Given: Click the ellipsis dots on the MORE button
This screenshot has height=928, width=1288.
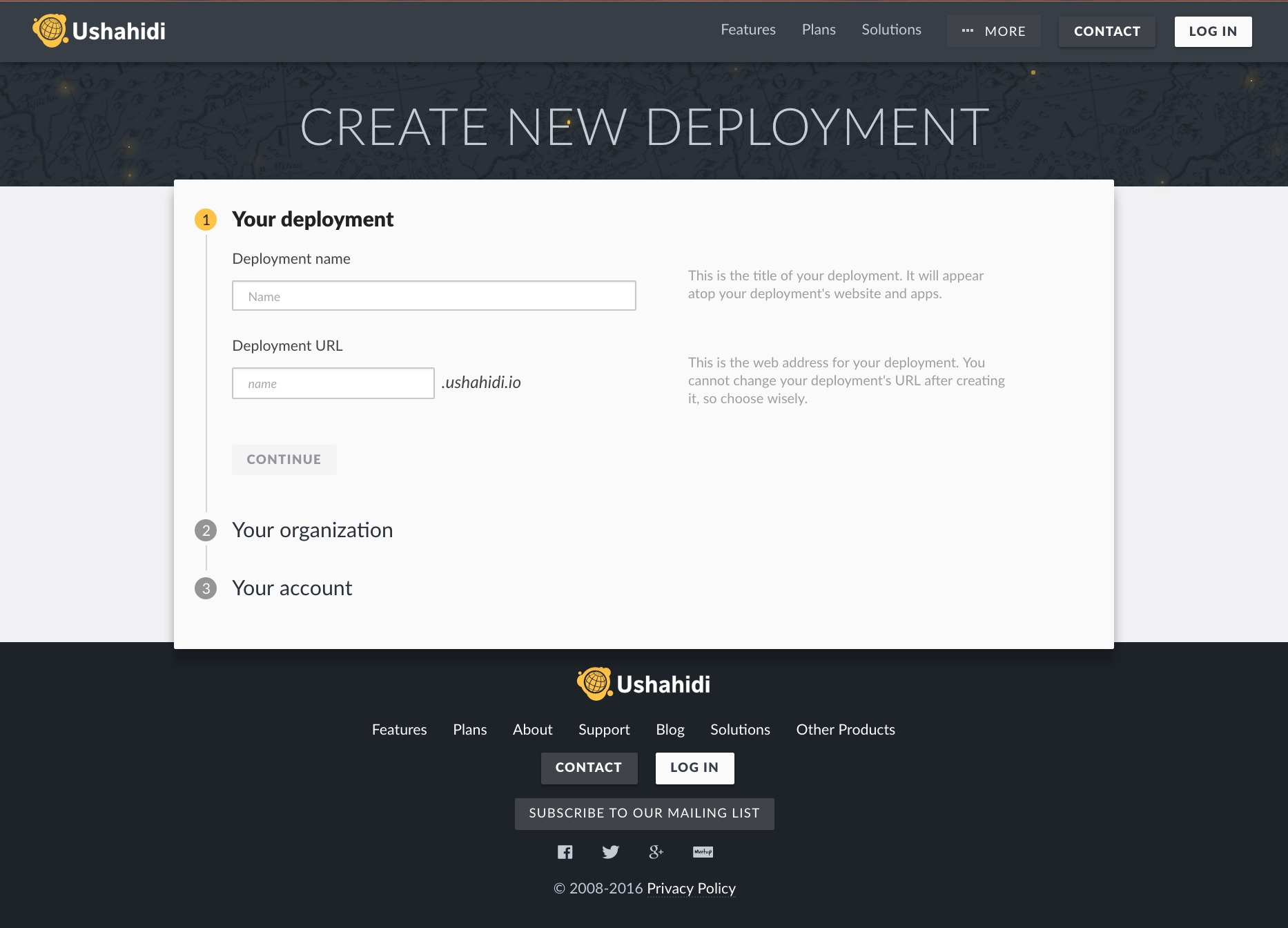Looking at the screenshot, I should (x=968, y=30).
